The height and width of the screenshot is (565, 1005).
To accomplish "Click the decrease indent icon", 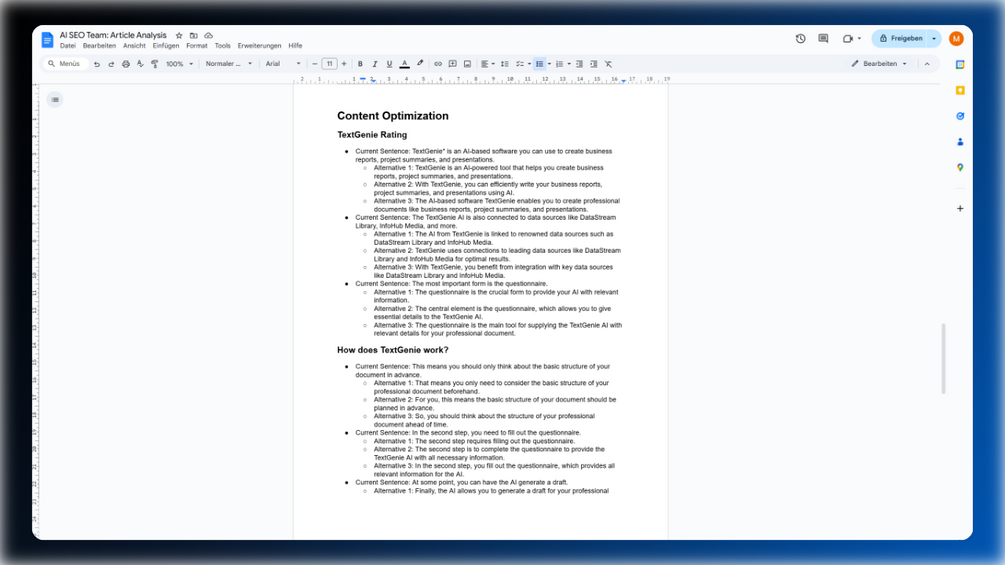I will point(579,64).
